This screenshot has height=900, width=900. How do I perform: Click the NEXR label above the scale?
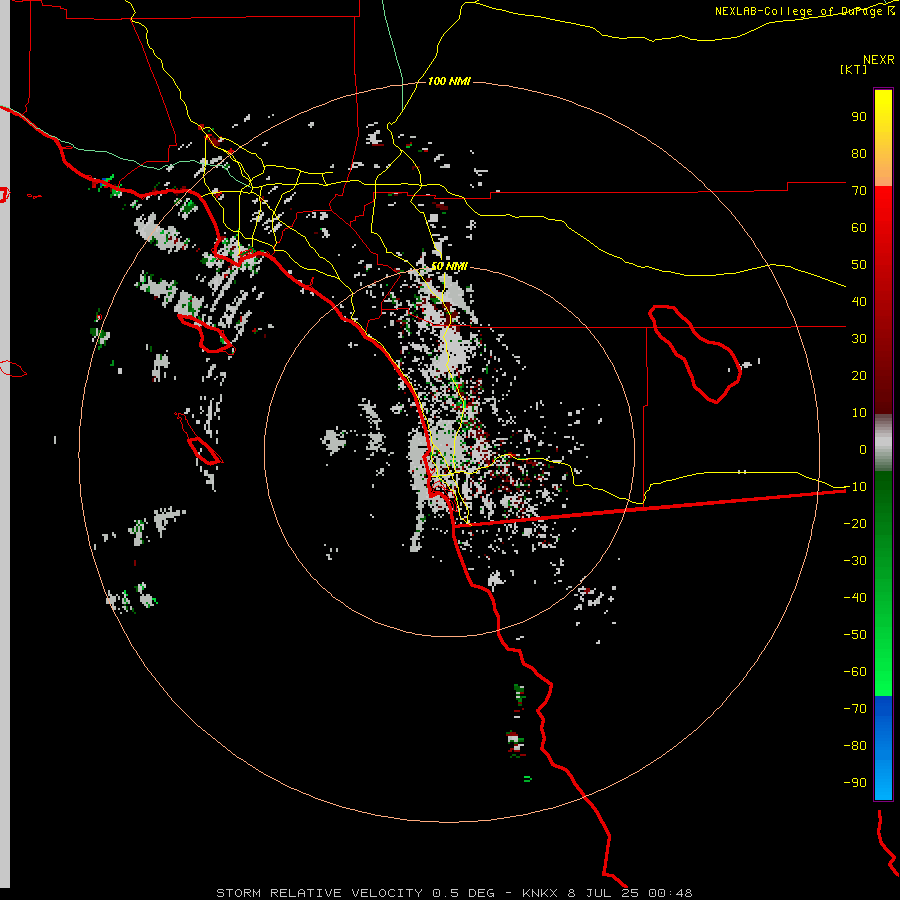click(x=878, y=60)
